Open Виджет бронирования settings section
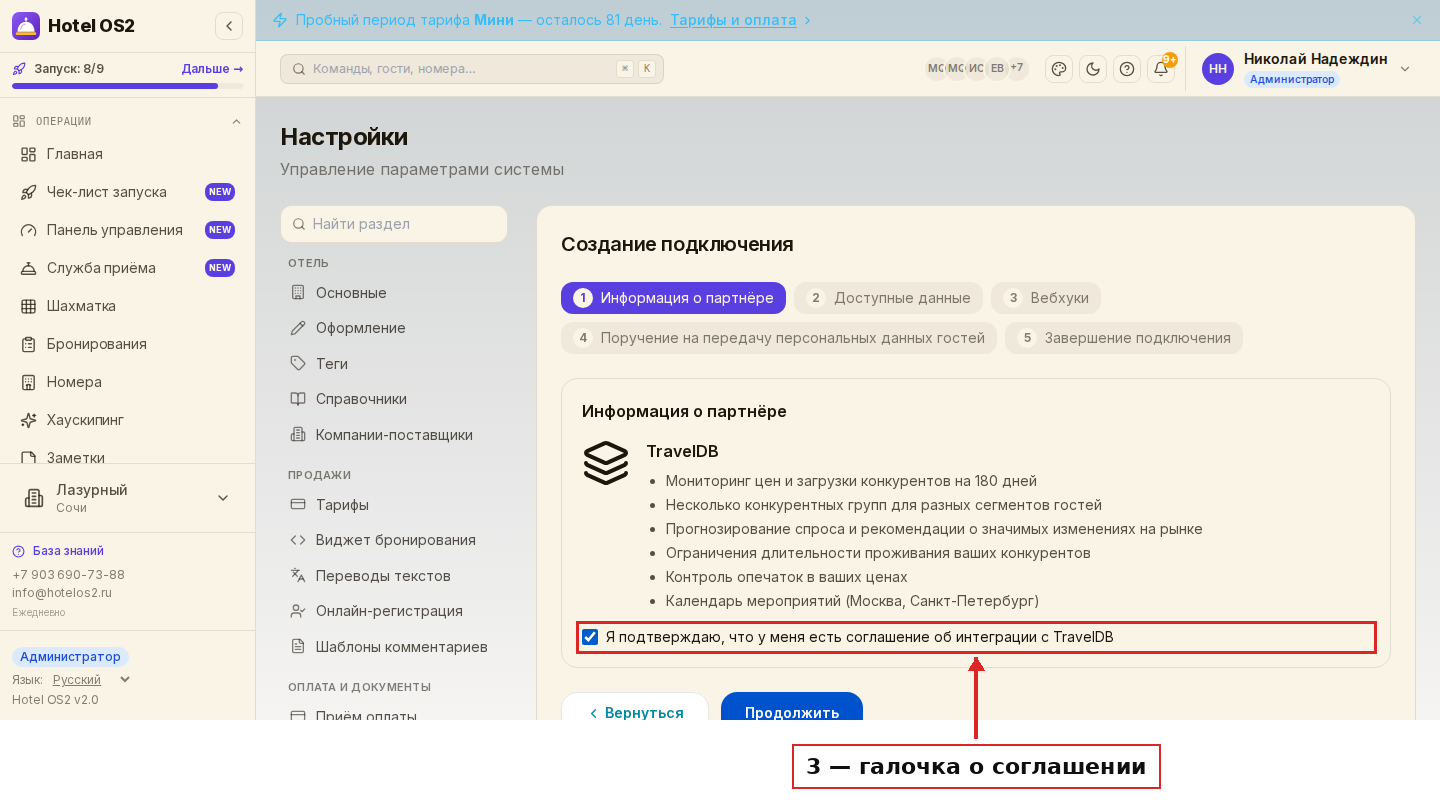1440x812 pixels. click(394, 540)
